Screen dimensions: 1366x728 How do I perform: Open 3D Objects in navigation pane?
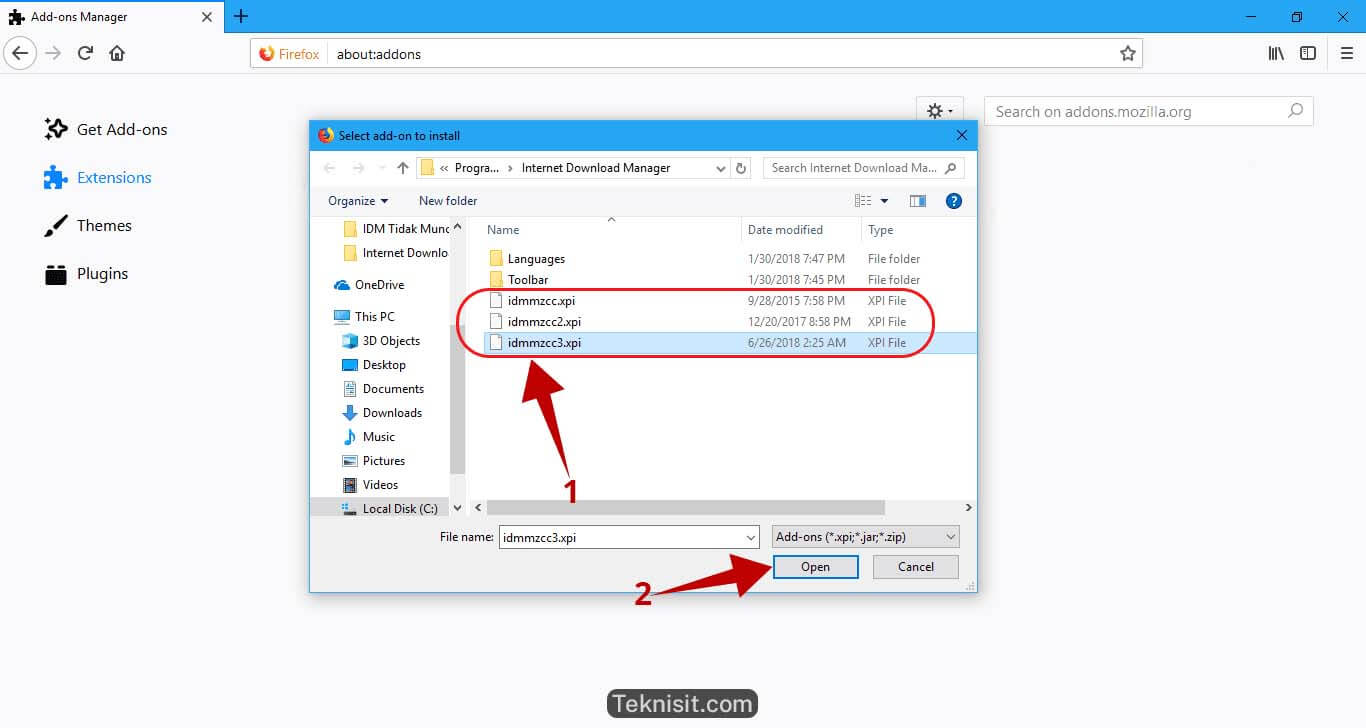tap(381, 341)
